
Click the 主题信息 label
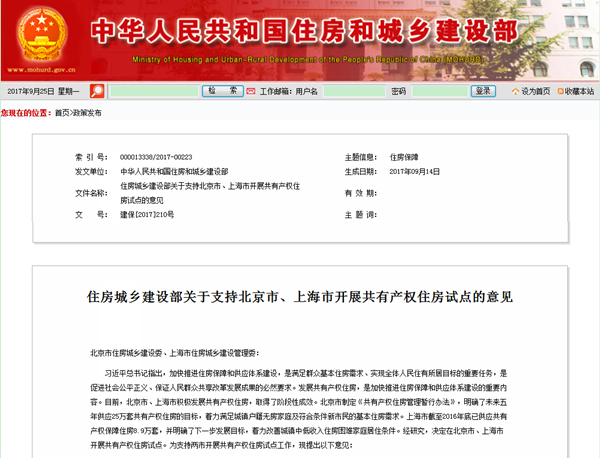[360, 157]
